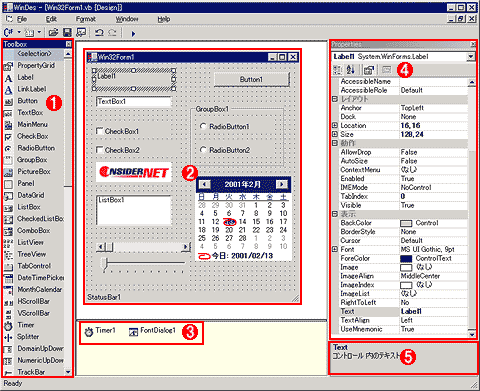This screenshot has width=480, height=391.
Task: Click the Save toolbar icon
Action: point(67,33)
